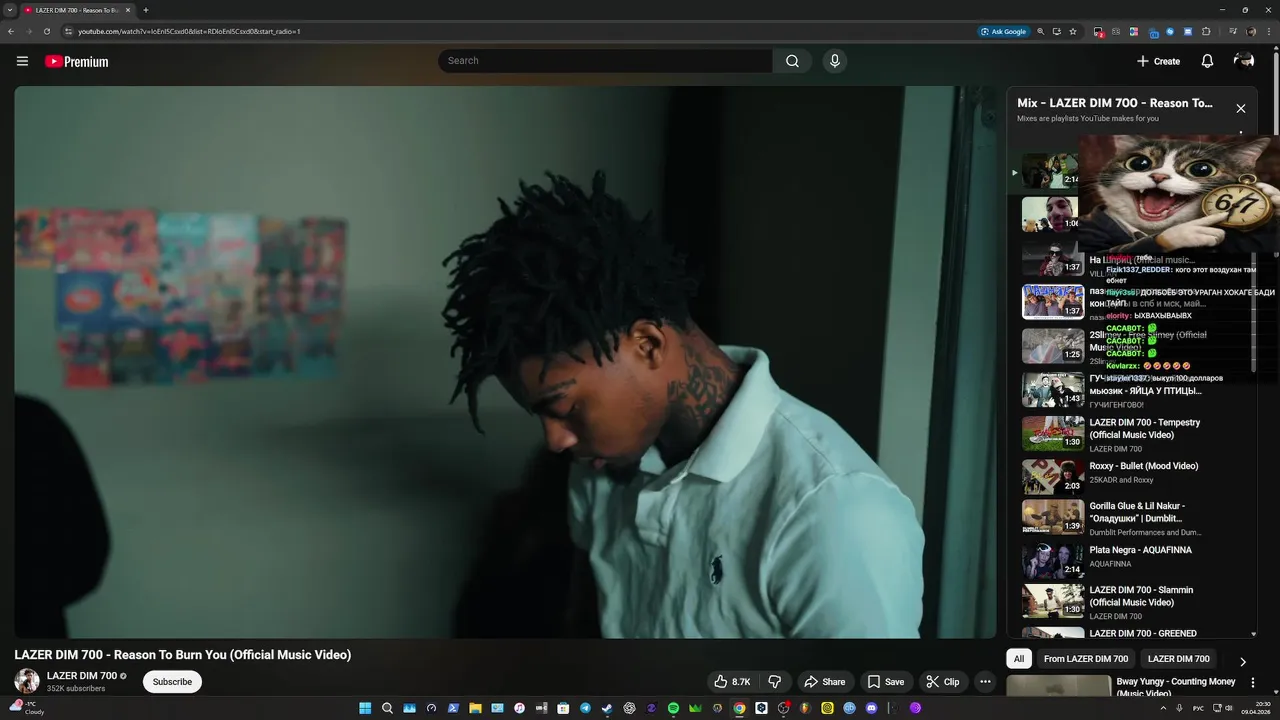The image size is (1280, 720).
Task: Open a new browser tab
Action: 145,10
